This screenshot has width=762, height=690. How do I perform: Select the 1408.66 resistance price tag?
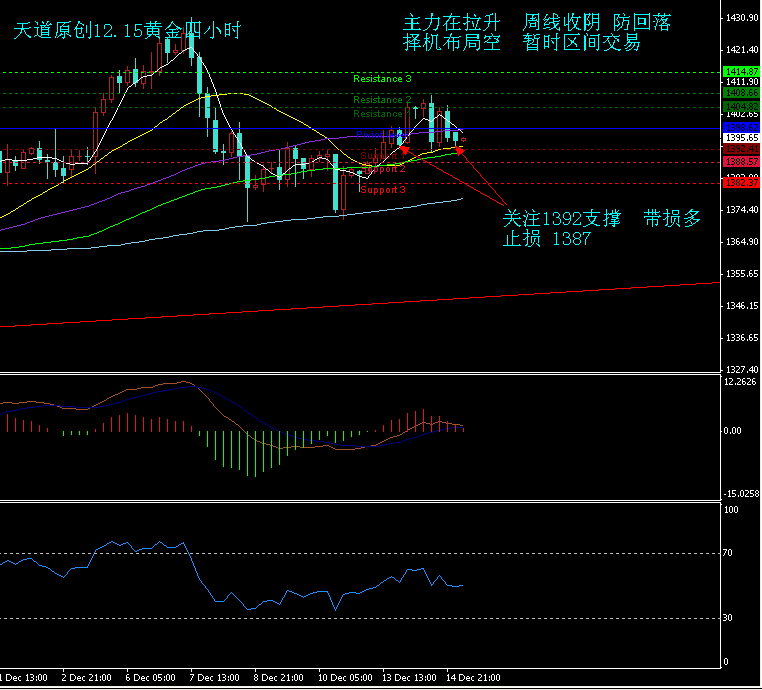pos(740,92)
